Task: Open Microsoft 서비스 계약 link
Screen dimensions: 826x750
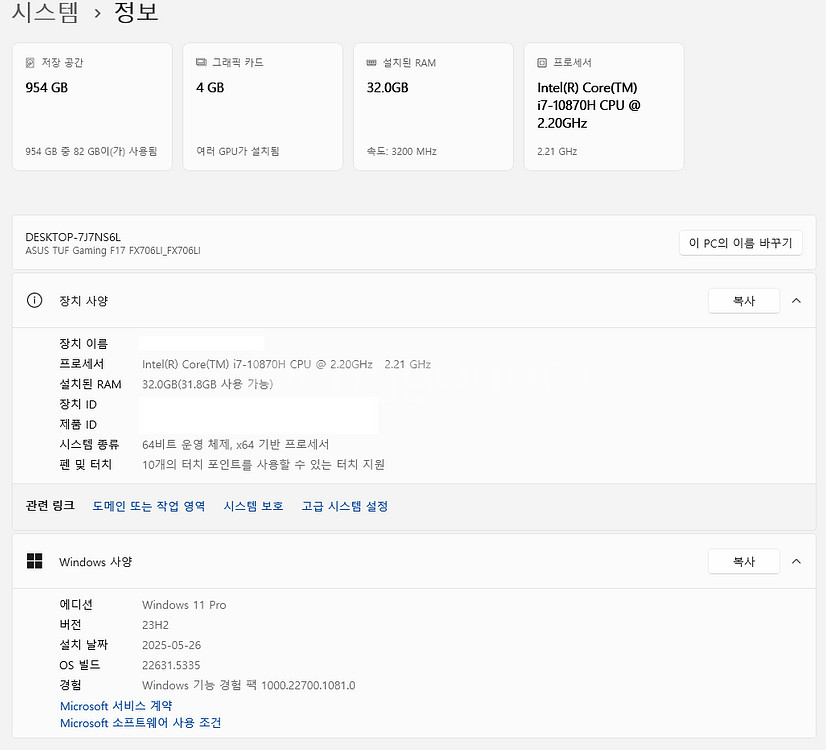Action: click(116, 706)
